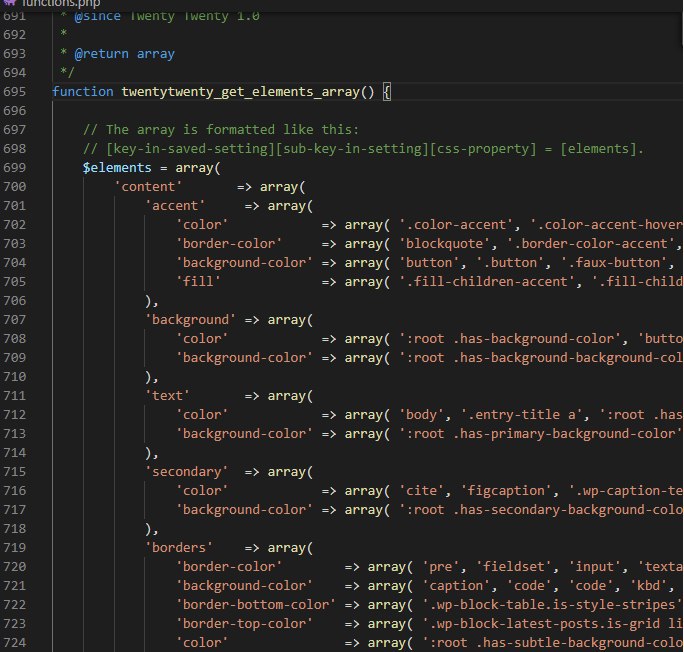
Task: Click 'border-bottom-color' key on line 722
Action: click(x=256, y=605)
